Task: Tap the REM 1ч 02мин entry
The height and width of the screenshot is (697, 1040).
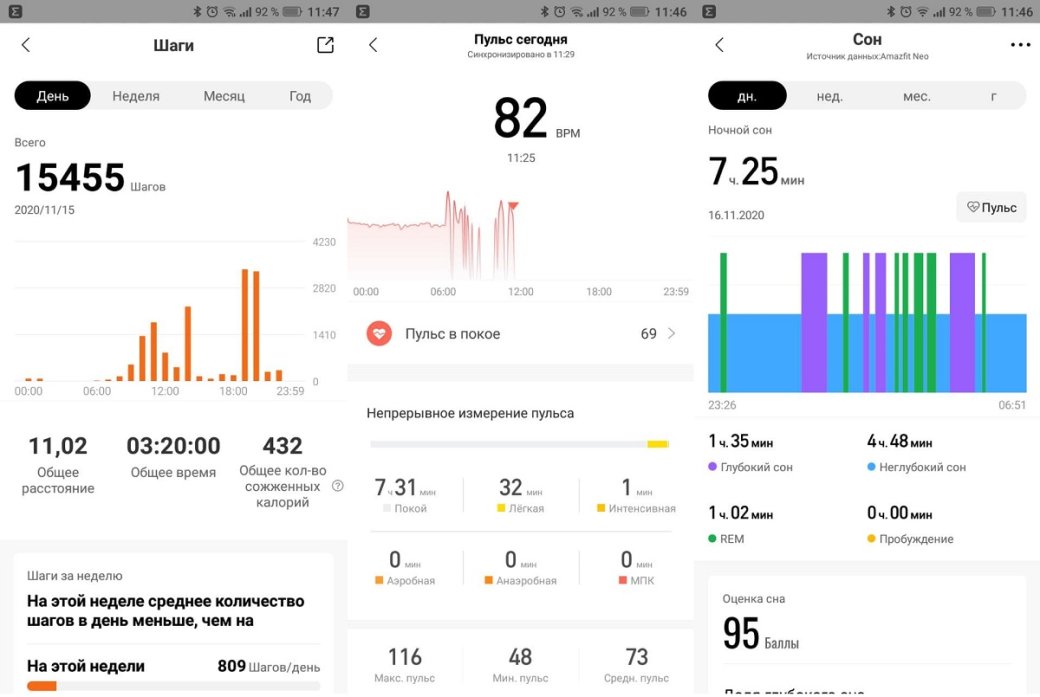Action: 740,525
